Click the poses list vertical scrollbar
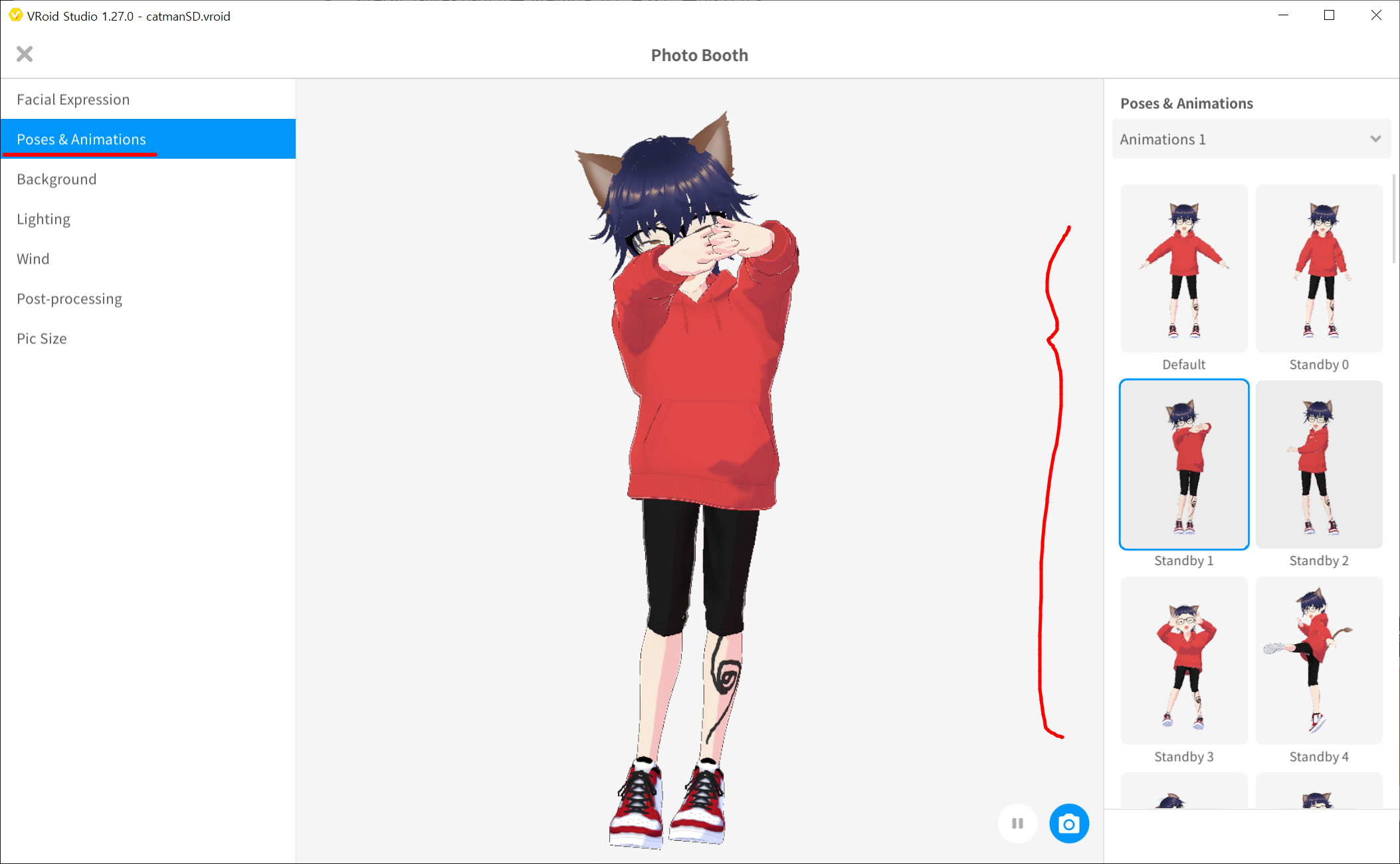The image size is (1400, 864). [x=1394, y=219]
